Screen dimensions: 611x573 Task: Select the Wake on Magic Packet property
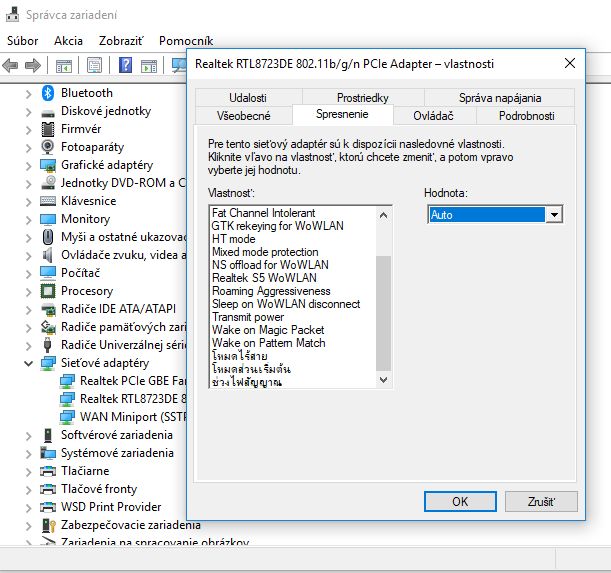(x=268, y=330)
